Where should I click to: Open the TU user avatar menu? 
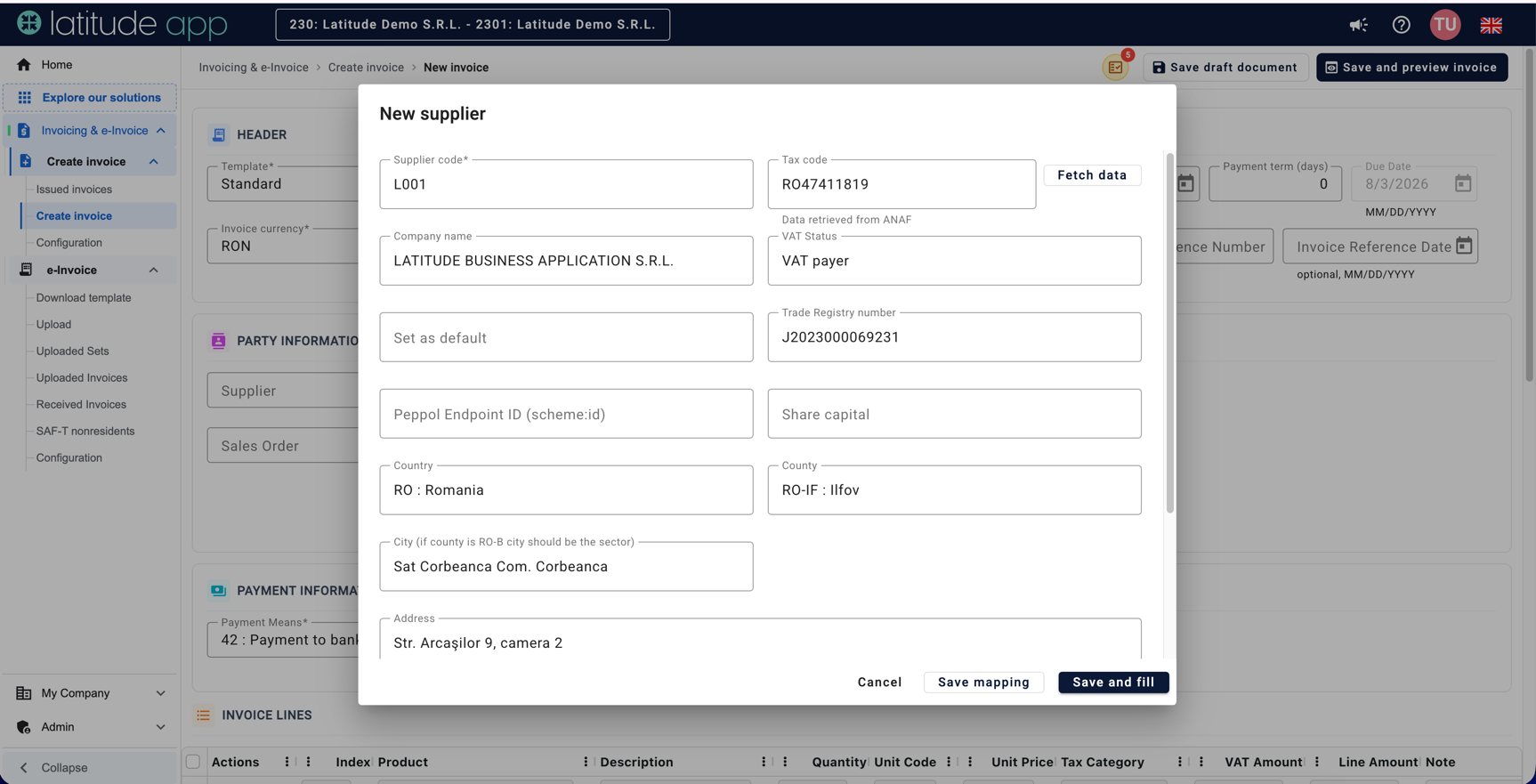click(1445, 25)
